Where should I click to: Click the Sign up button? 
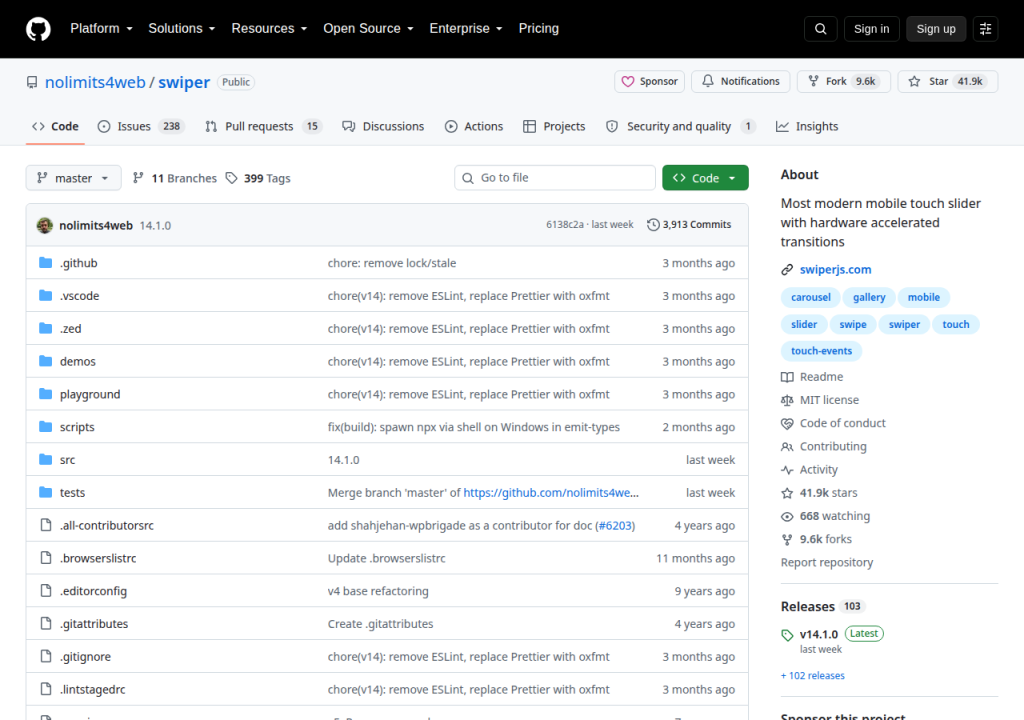pyautogui.click(x=936, y=29)
